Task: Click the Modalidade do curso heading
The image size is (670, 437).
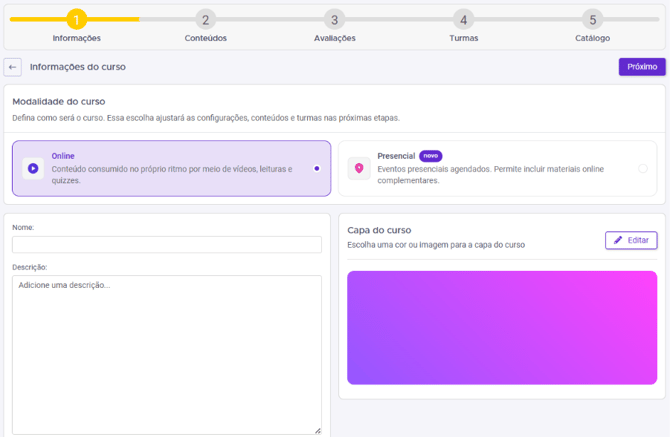Action: click(59, 102)
